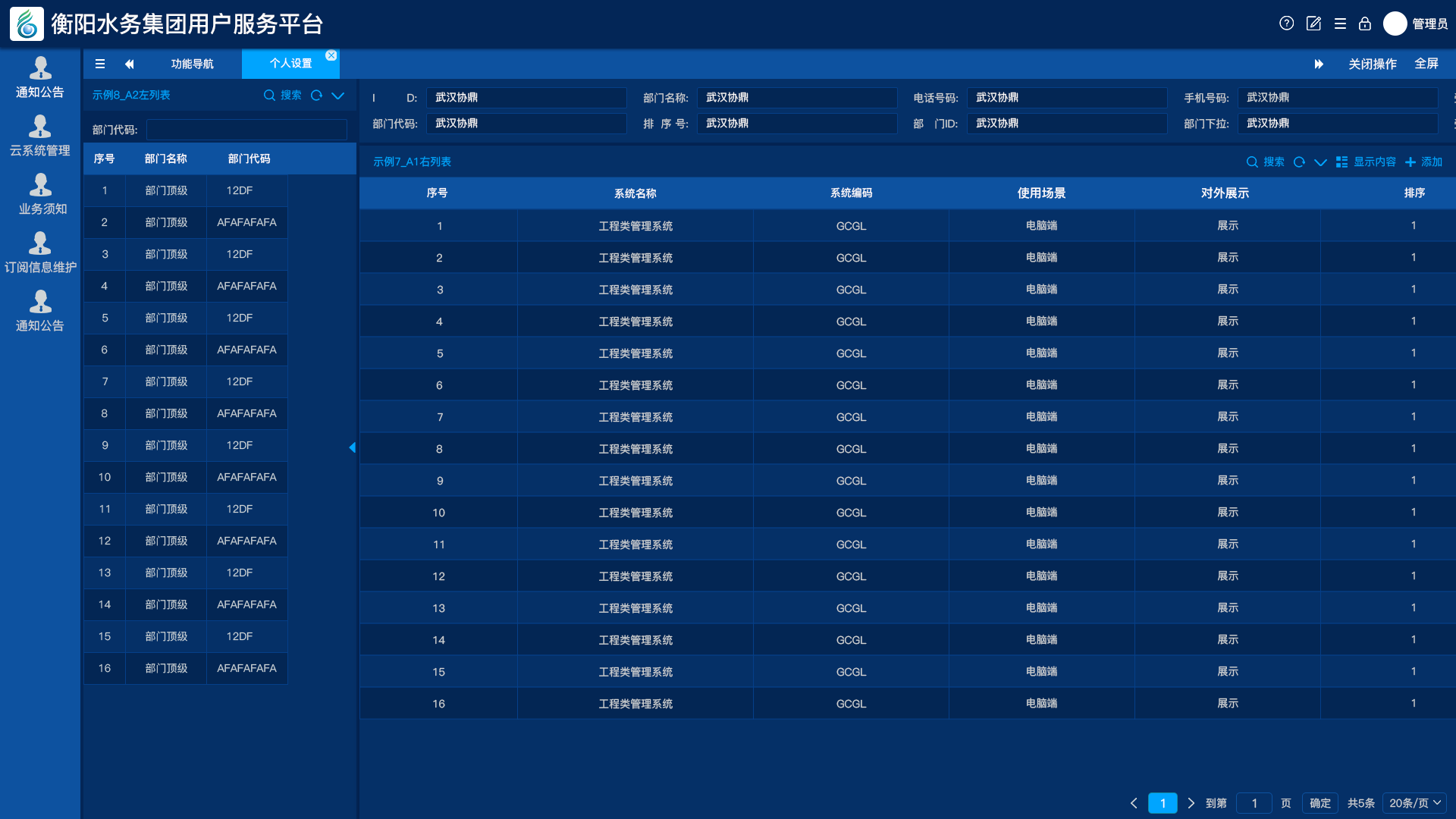The width and height of the screenshot is (1456, 819).
Task: Click the 添加 button
Action: (1423, 162)
